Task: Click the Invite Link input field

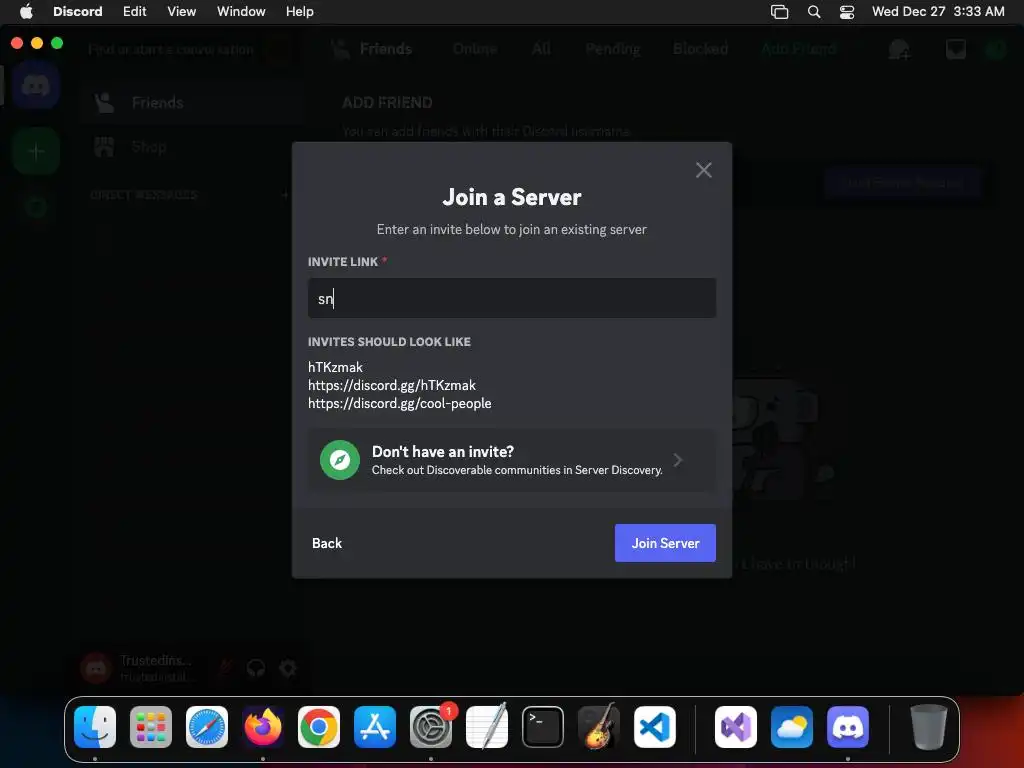Action: point(511,298)
